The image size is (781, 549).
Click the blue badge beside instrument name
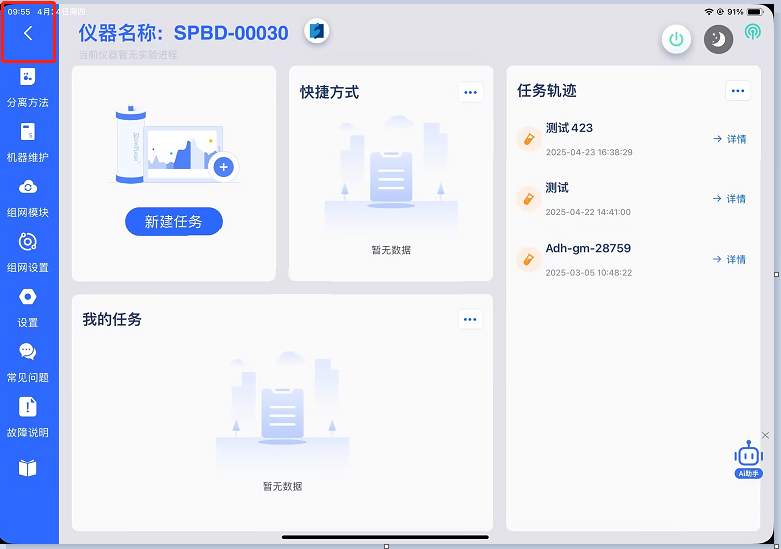(x=317, y=32)
